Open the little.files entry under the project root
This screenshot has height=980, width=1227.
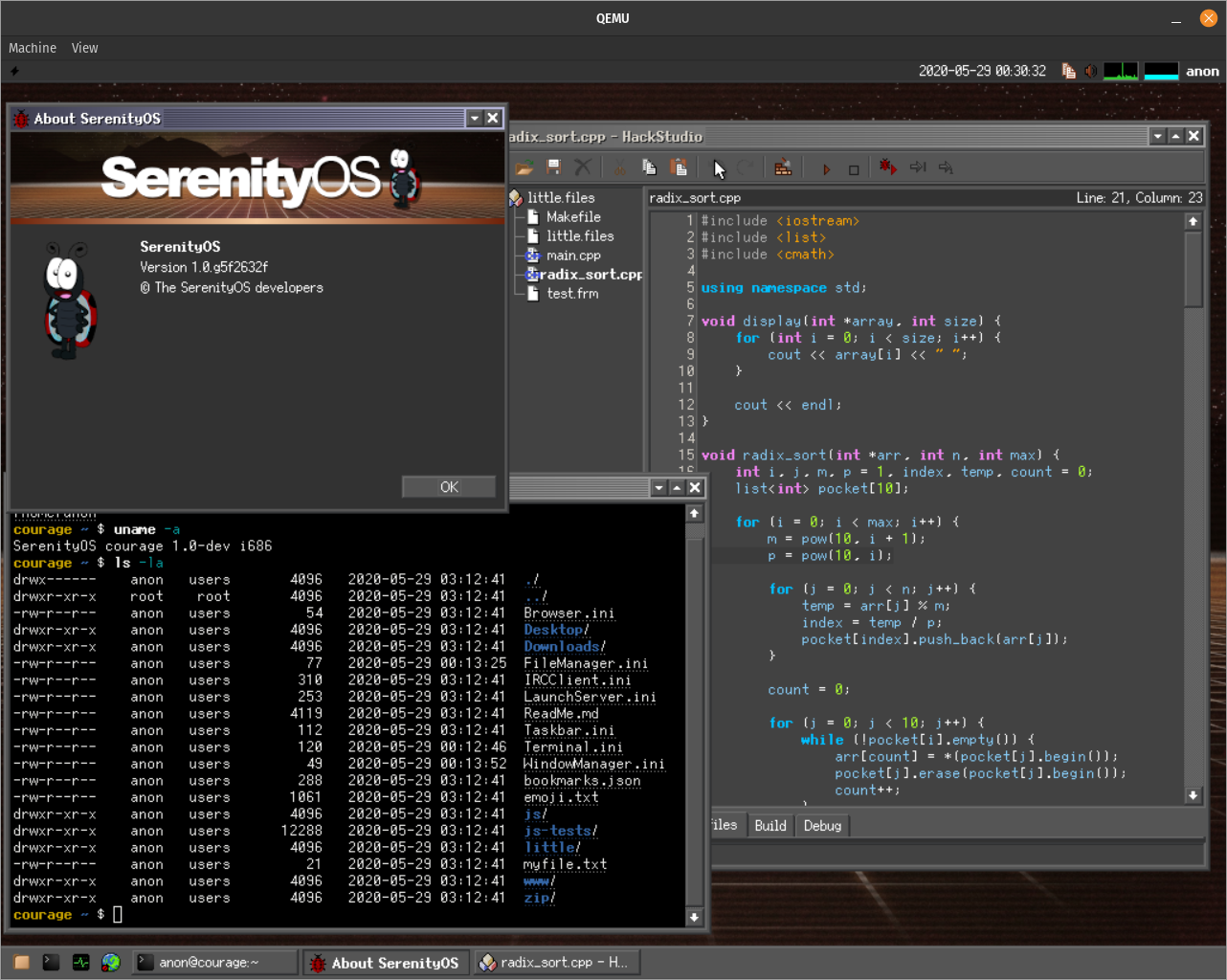(x=580, y=236)
